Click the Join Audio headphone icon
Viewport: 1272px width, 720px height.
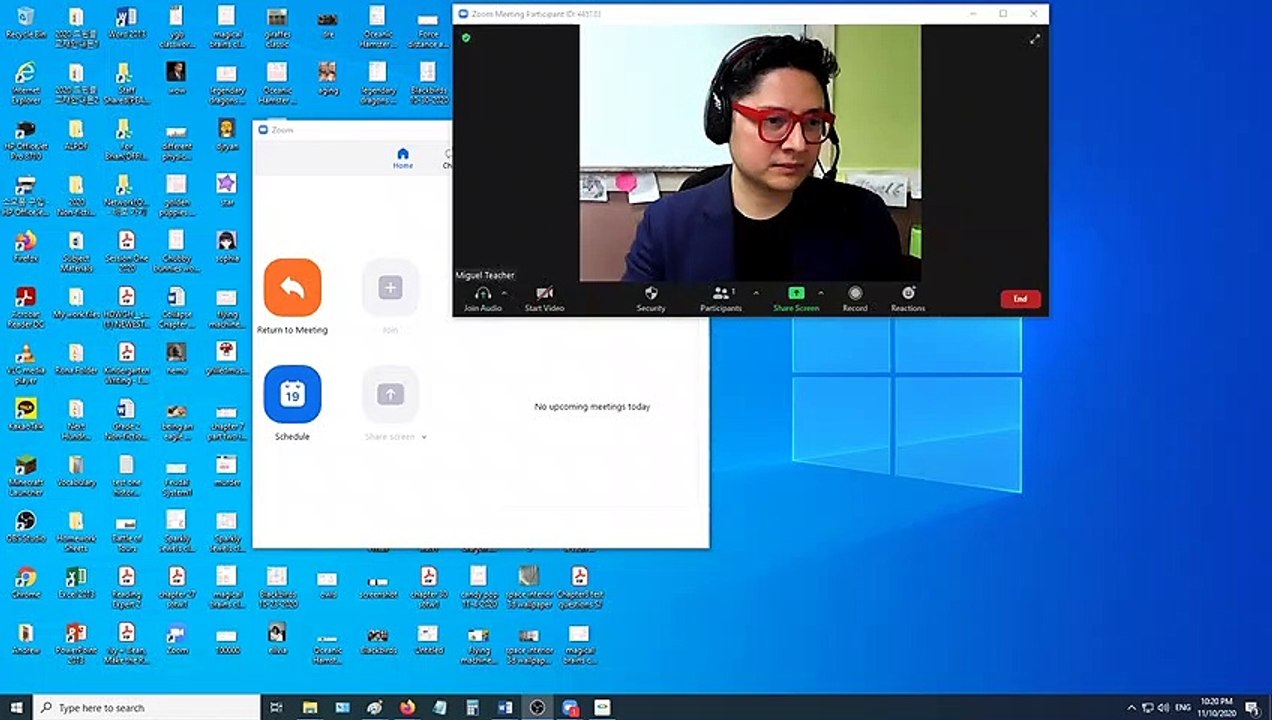[483, 293]
